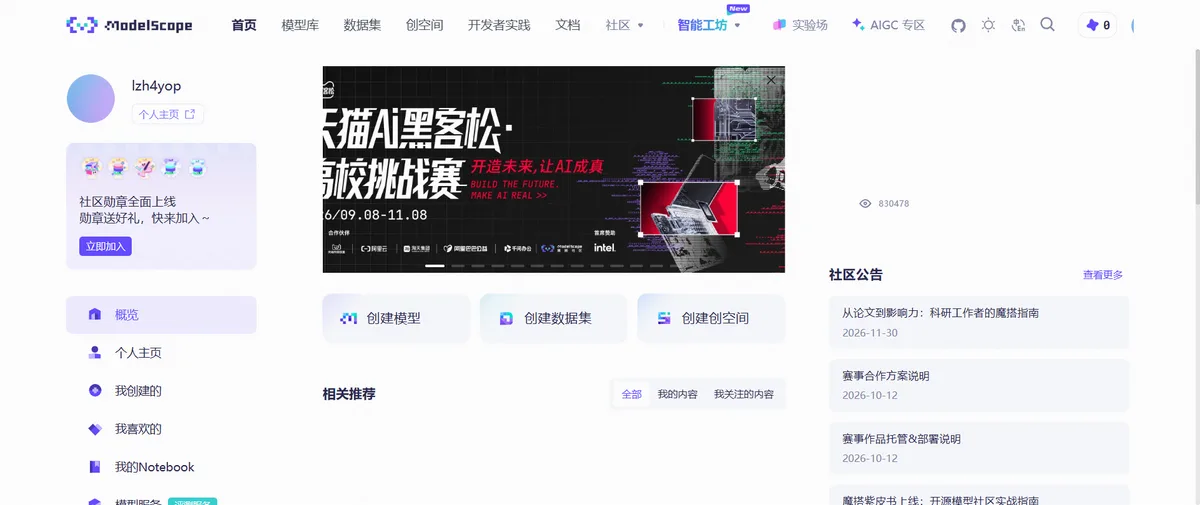The height and width of the screenshot is (505, 1200).
Task: Select 我喜欢的 in the sidebar
Action: [161, 429]
